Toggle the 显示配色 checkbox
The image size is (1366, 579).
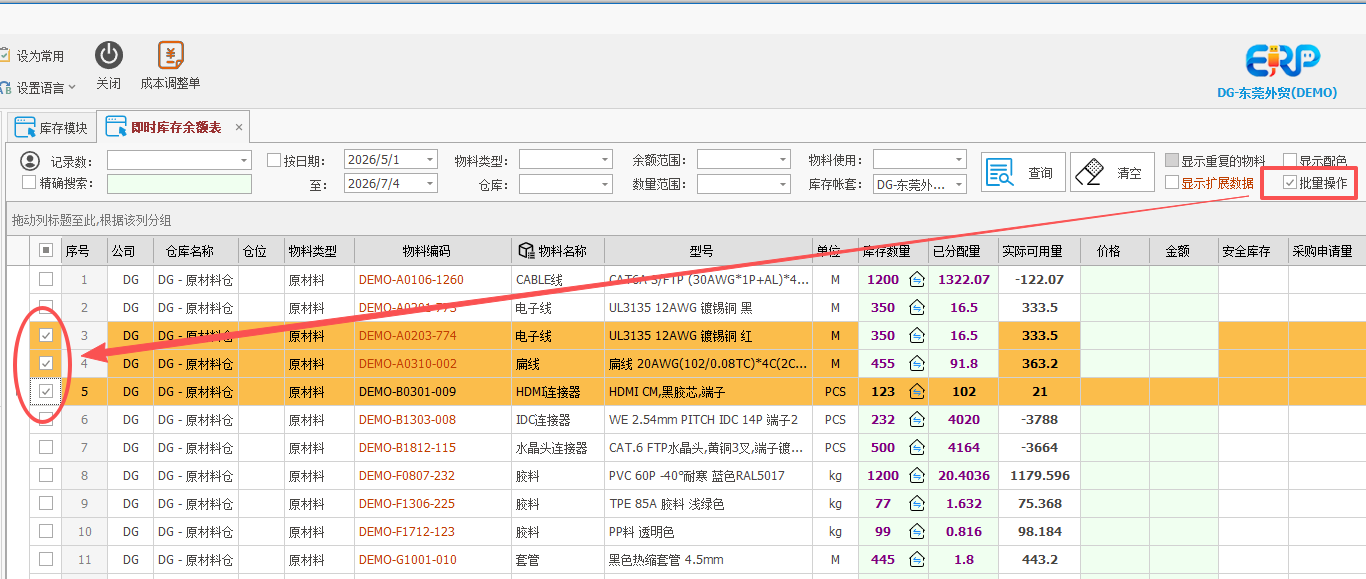(x=1290, y=160)
